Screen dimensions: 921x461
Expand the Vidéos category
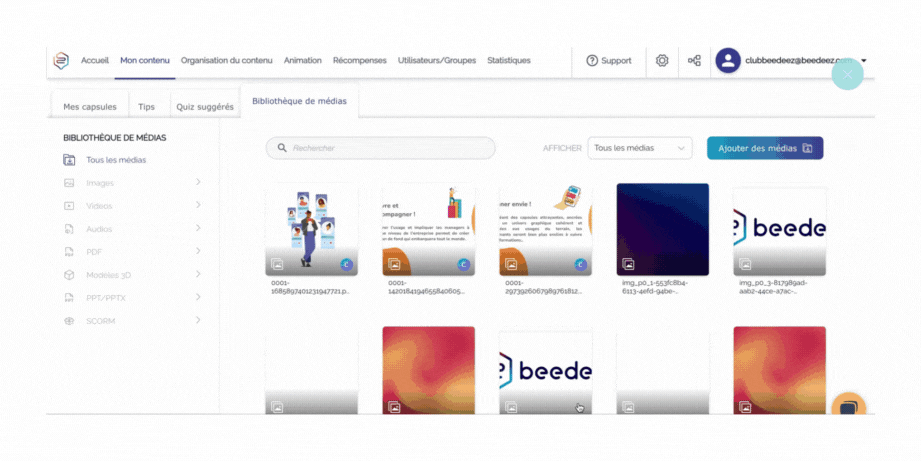(x=132, y=206)
